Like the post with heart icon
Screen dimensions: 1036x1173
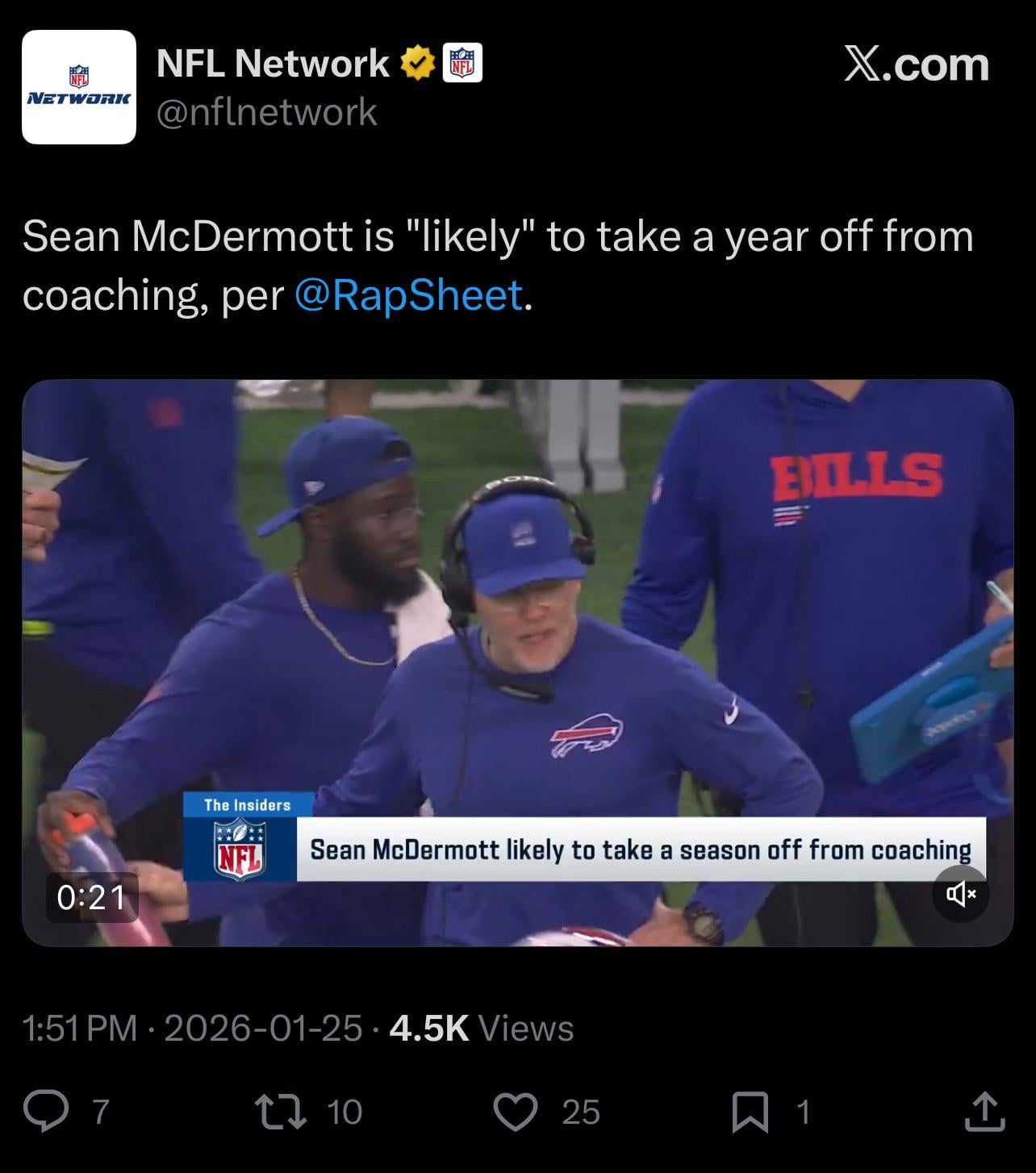click(x=515, y=1112)
